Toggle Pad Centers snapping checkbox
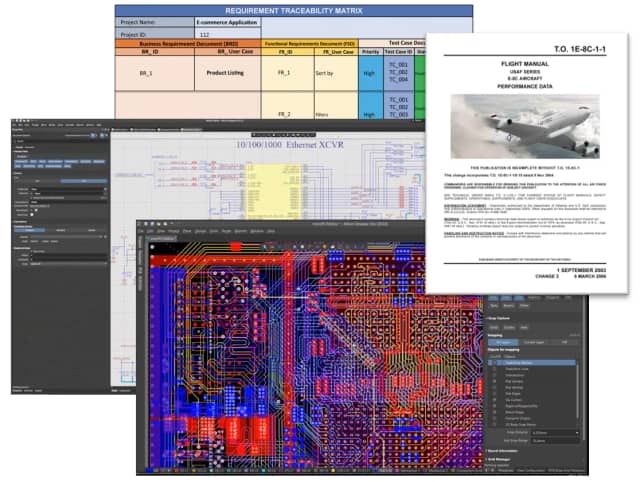 tap(495, 381)
